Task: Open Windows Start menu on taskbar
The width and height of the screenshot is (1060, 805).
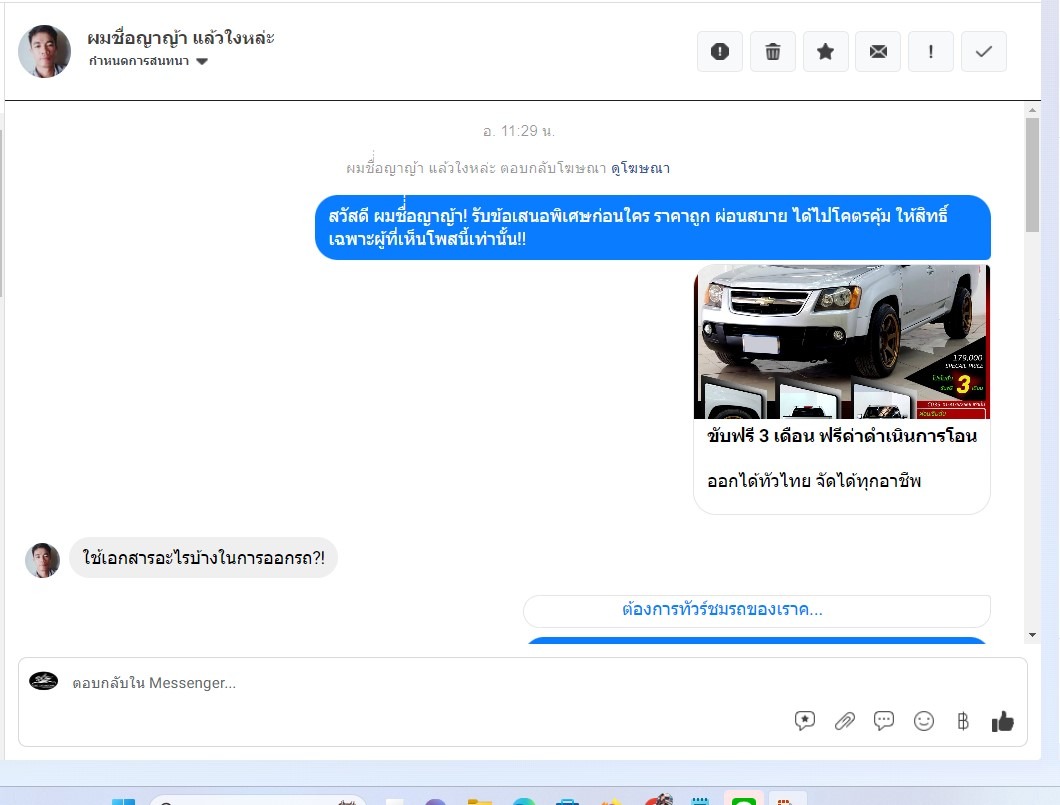Action: tap(123, 802)
